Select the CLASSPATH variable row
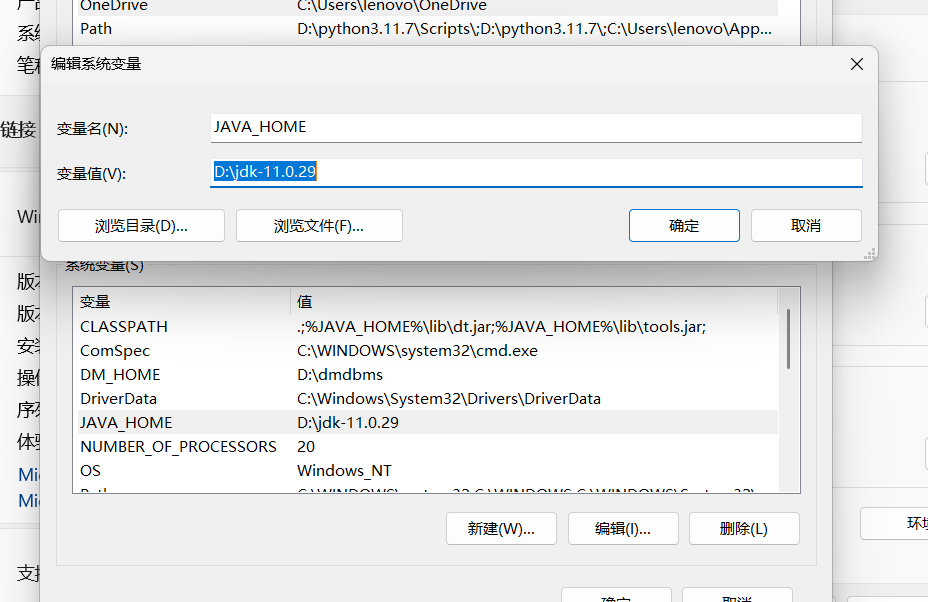 tap(428, 327)
